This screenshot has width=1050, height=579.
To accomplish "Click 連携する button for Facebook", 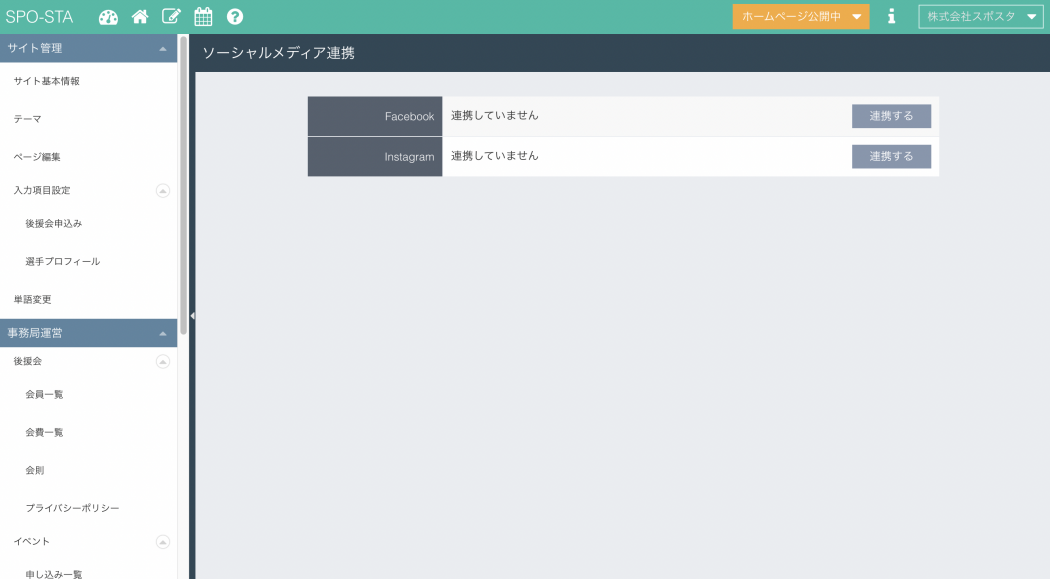I will [x=891, y=116].
